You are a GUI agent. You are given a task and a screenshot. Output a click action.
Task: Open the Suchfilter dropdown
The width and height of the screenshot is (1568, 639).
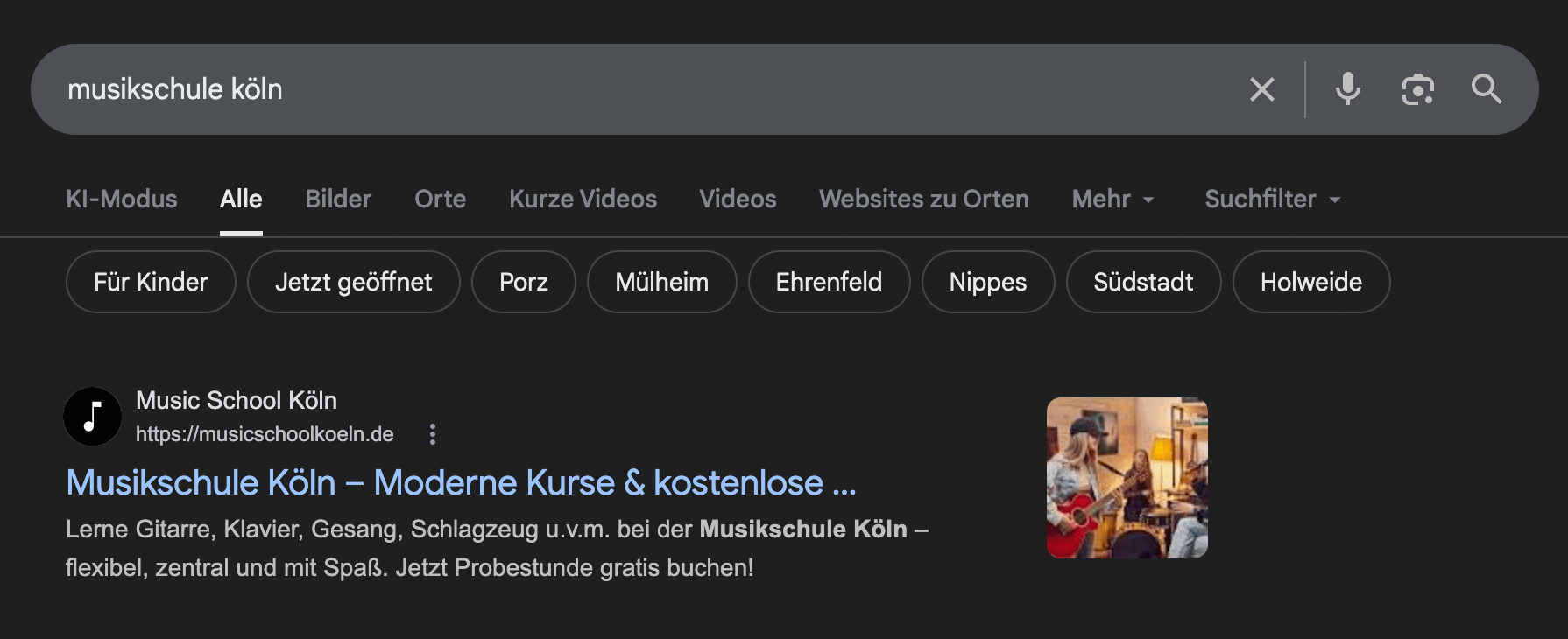pos(1272,200)
